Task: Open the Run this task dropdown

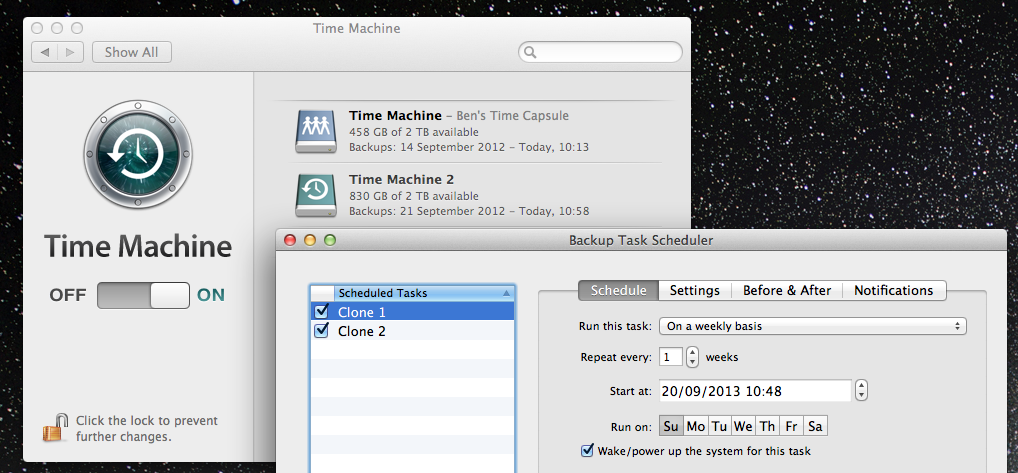Action: pos(812,326)
